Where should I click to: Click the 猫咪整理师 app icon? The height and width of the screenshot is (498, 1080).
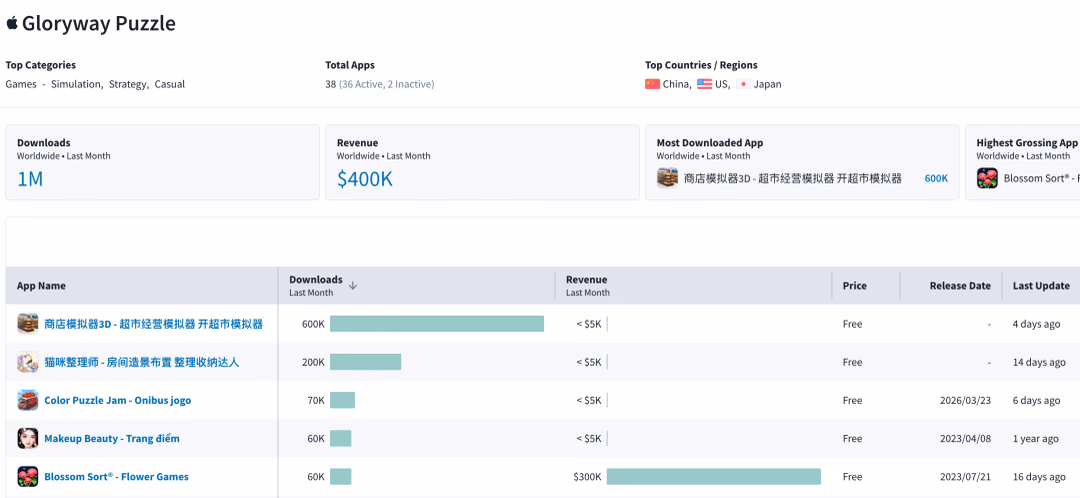(28, 362)
